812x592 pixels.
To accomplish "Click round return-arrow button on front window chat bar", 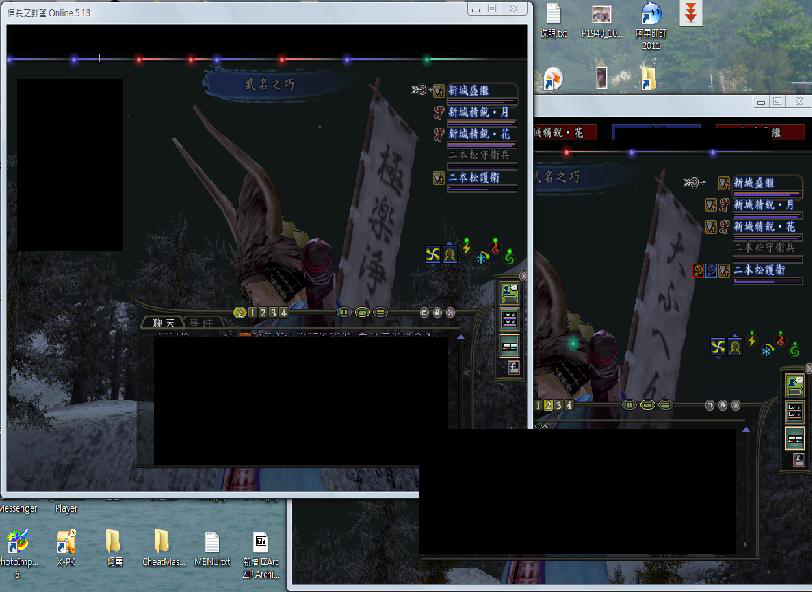I will (x=425, y=312).
